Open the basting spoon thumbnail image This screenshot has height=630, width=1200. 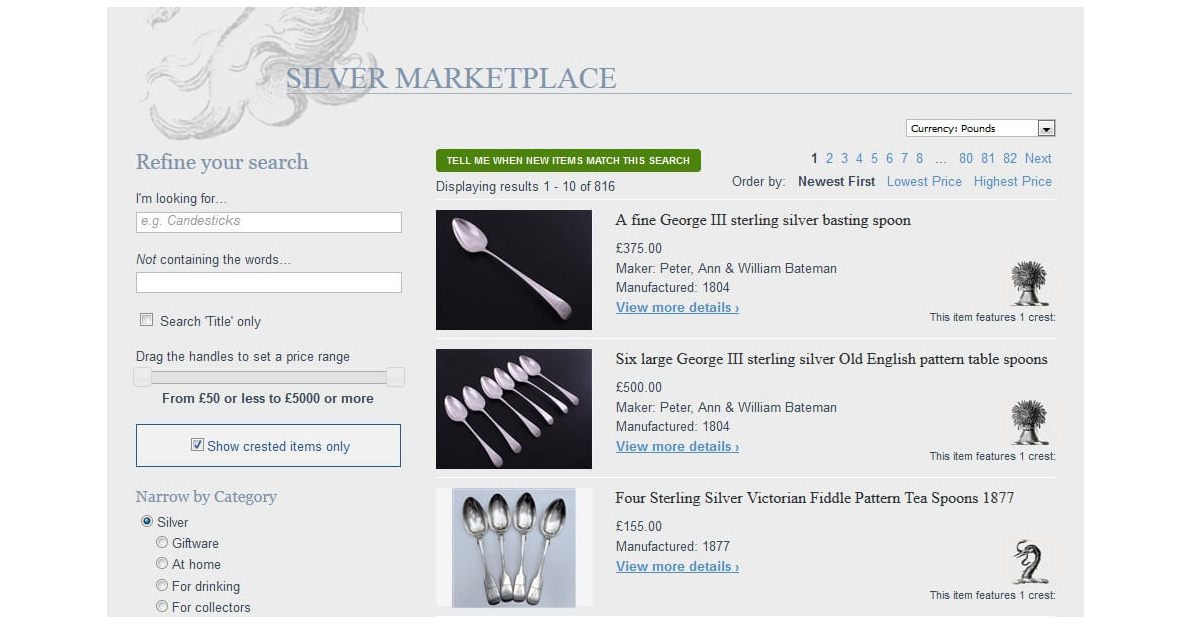(x=514, y=270)
